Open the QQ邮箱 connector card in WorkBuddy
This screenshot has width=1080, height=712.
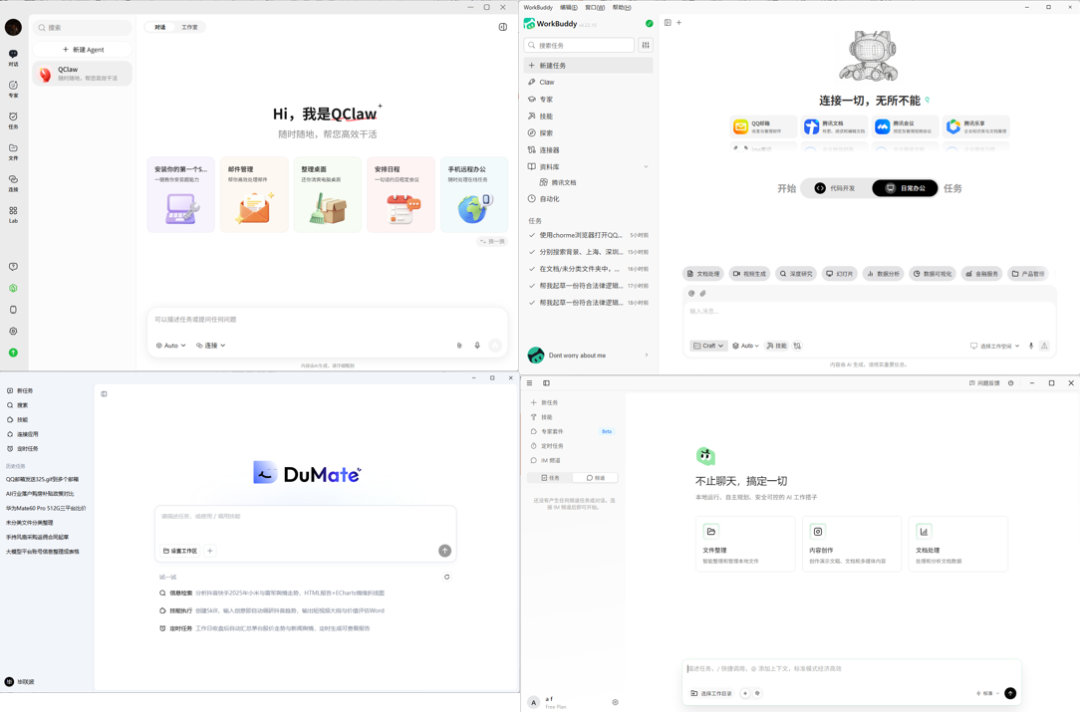(x=763, y=127)
